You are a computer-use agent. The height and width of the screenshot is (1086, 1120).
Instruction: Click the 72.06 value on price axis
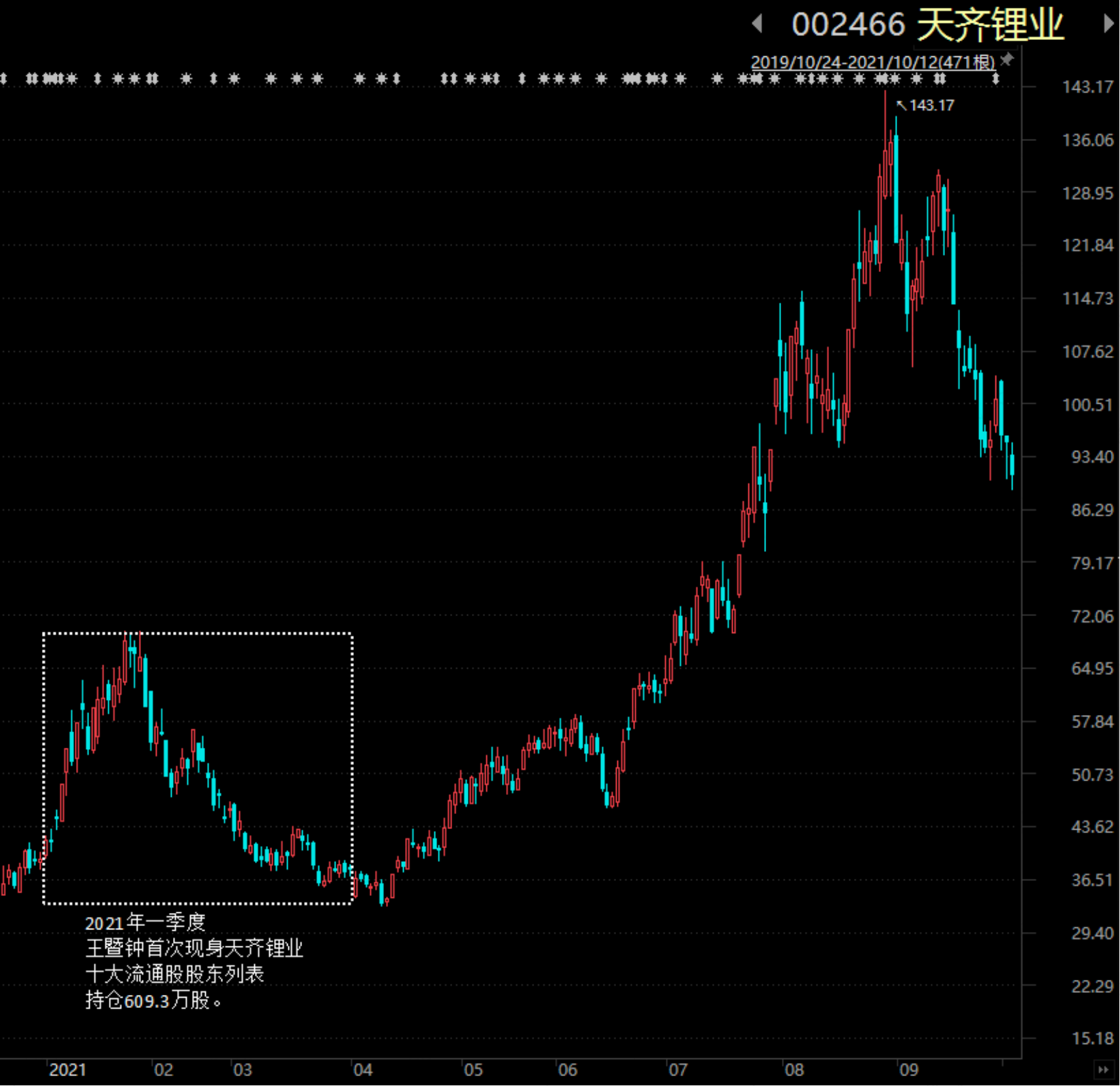click(1092, 616)
